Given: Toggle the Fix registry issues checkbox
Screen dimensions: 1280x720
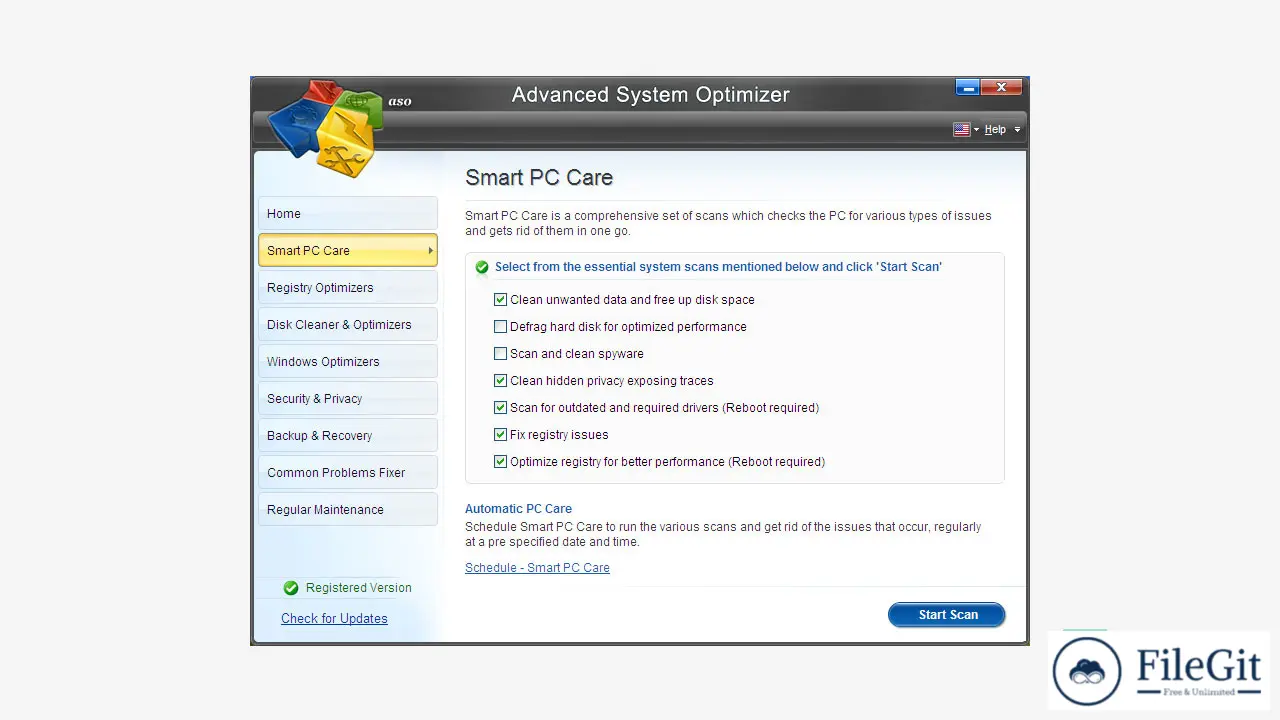Looking at the screenshot, I should point(501,434).
